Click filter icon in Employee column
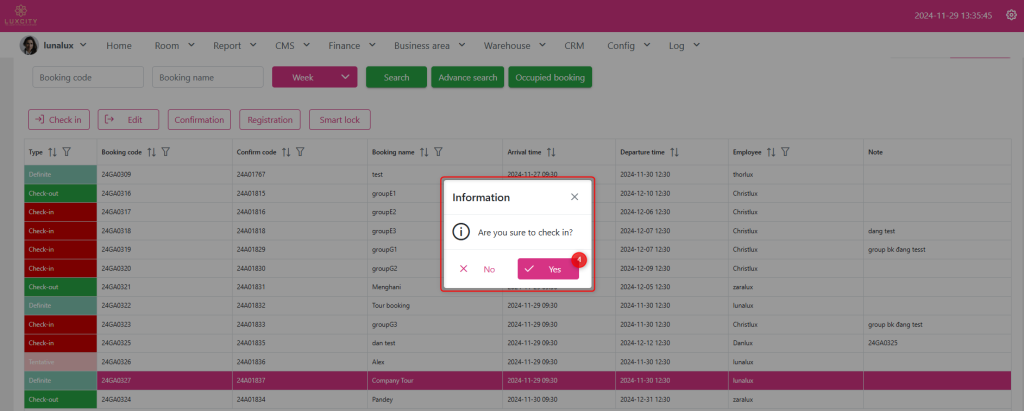Image resolution: width=1024 pixels, height=411 pixels. click(786, 152)
